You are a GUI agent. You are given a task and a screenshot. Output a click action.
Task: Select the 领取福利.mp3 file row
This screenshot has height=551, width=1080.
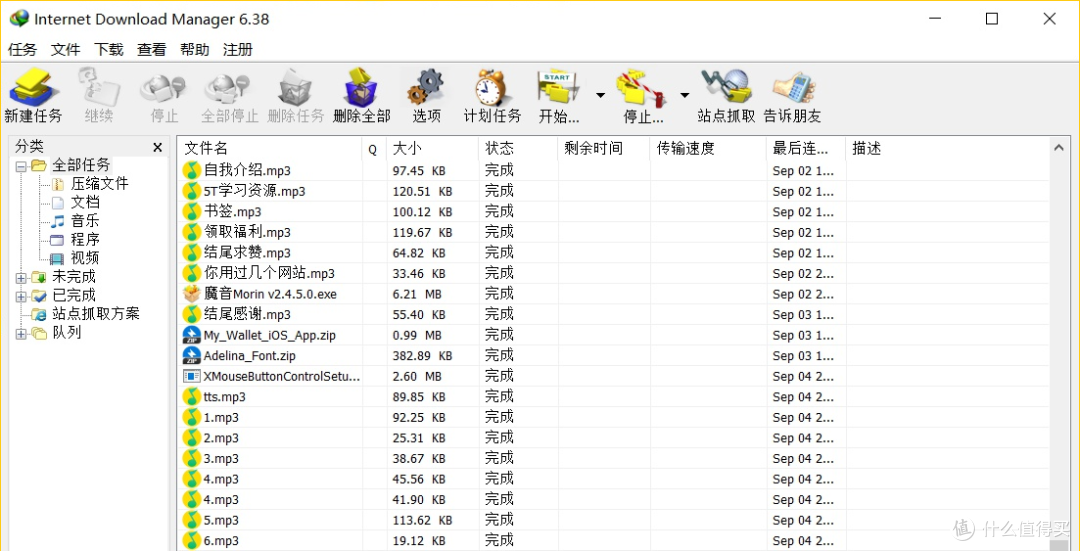(x=614, y=232)
